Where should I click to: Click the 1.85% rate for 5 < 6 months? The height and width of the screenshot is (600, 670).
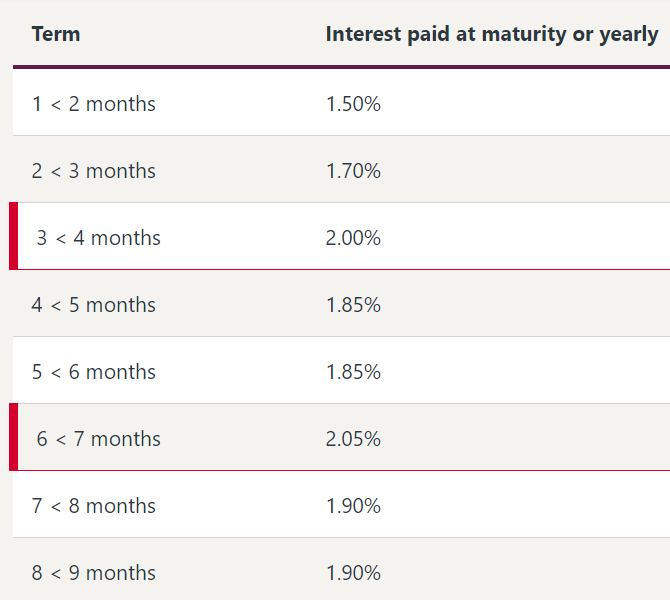click(353, 372)
